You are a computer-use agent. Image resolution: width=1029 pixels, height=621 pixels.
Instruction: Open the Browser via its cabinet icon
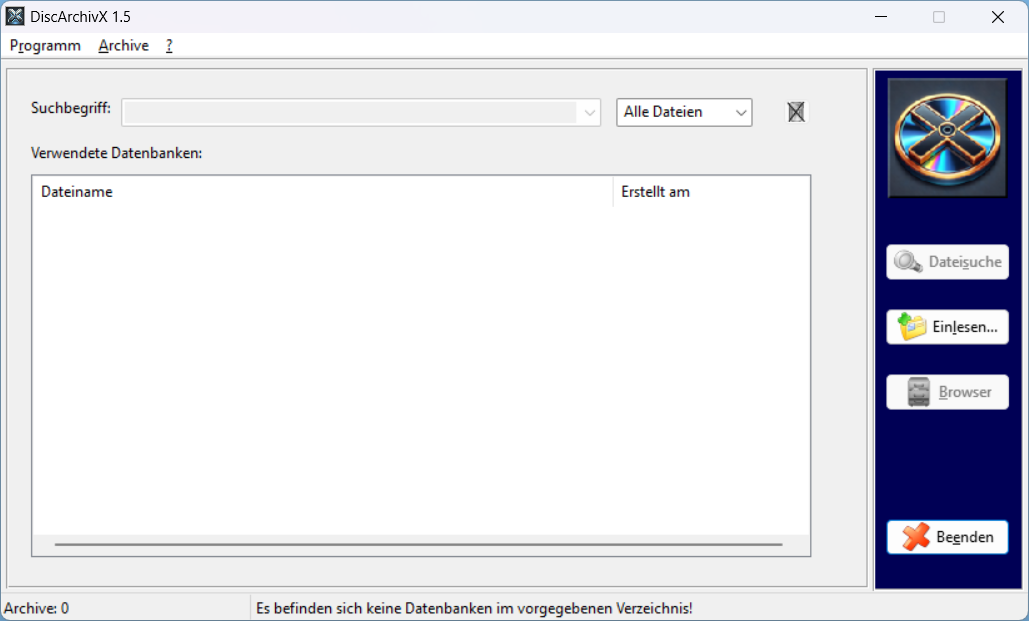point(947,392)
